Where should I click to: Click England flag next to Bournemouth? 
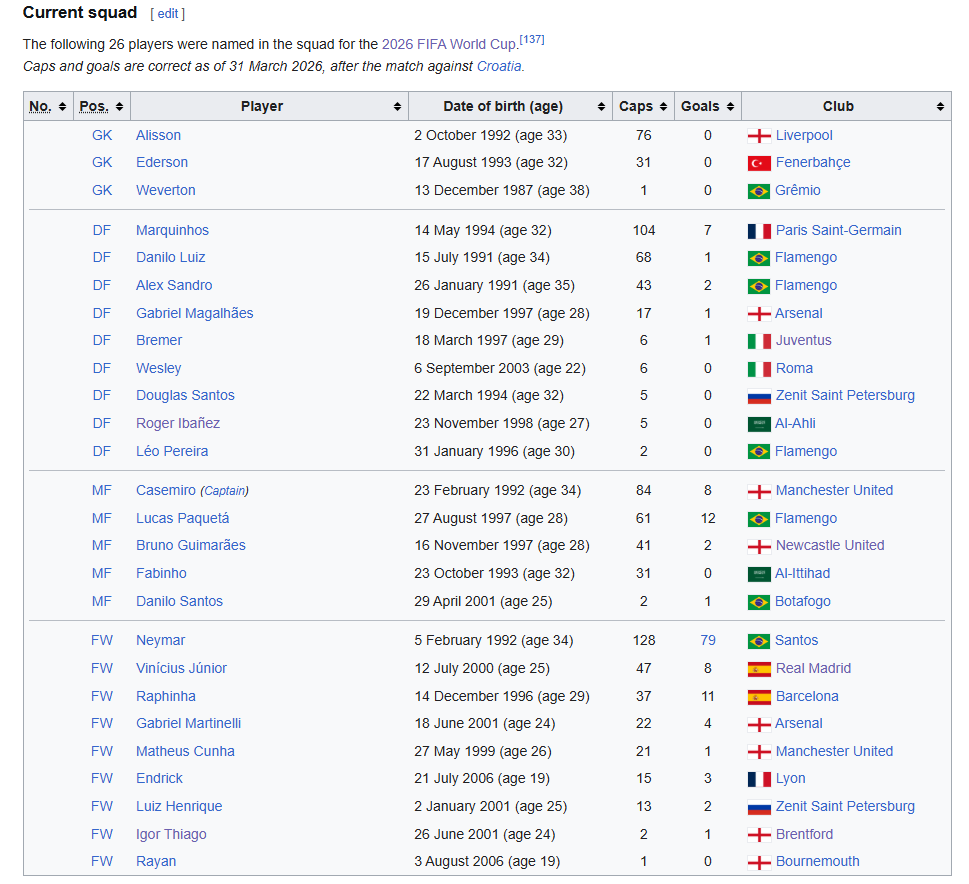(x=759, y=862)
